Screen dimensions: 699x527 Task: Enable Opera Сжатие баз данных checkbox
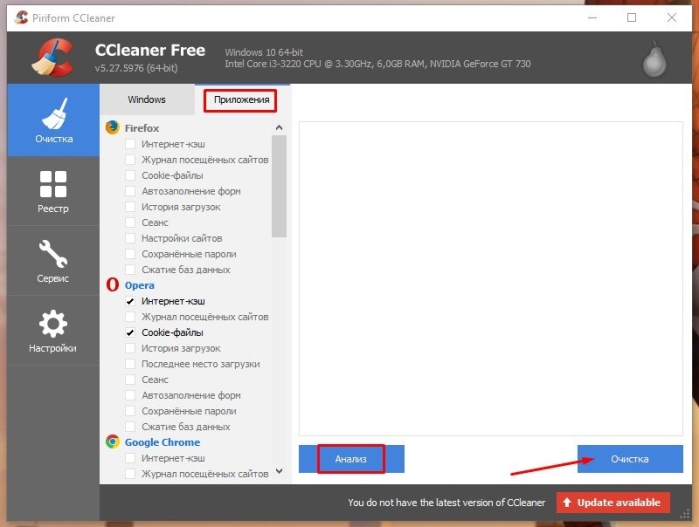(130, 426)
